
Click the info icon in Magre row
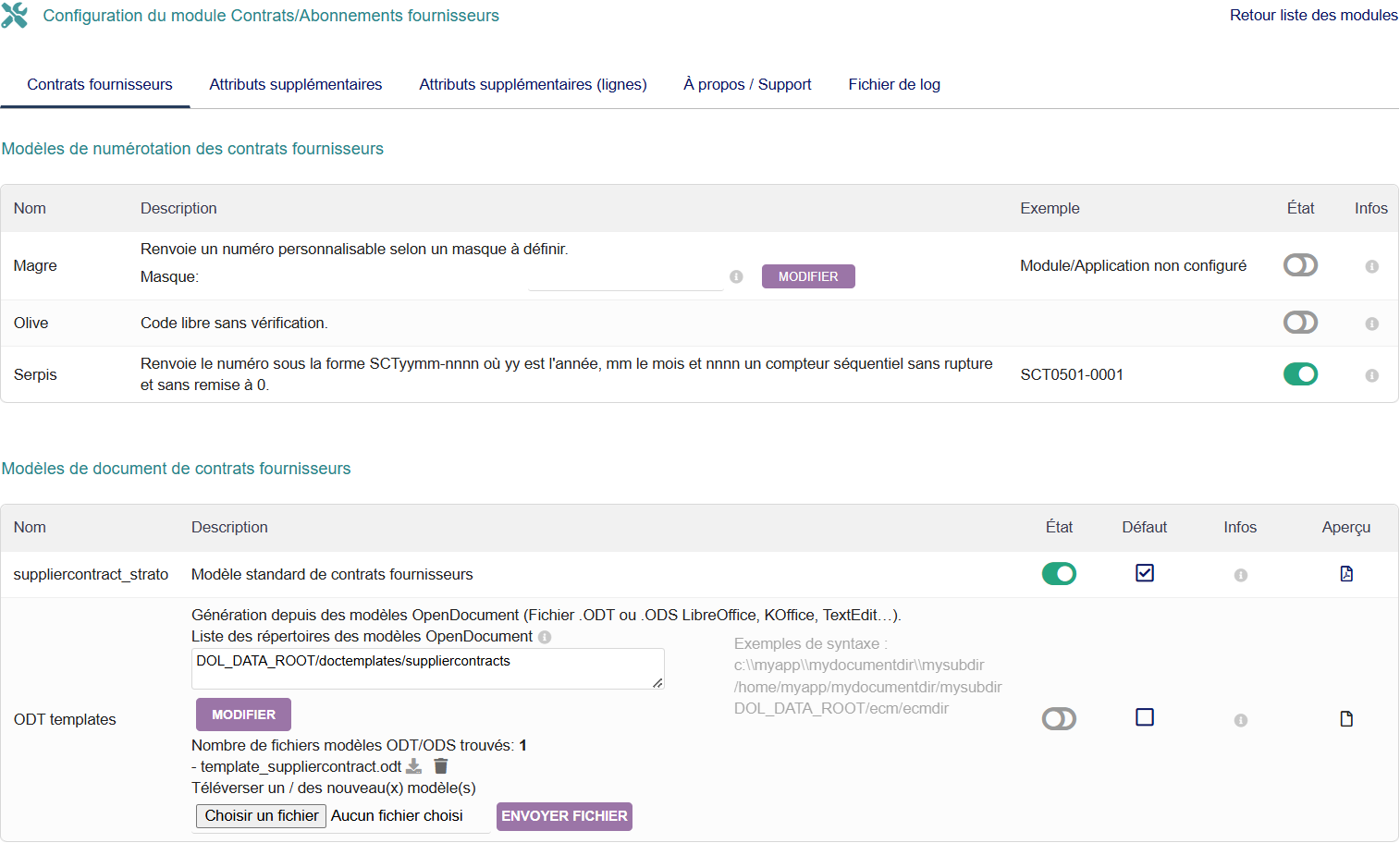(x=1371, y=266)
